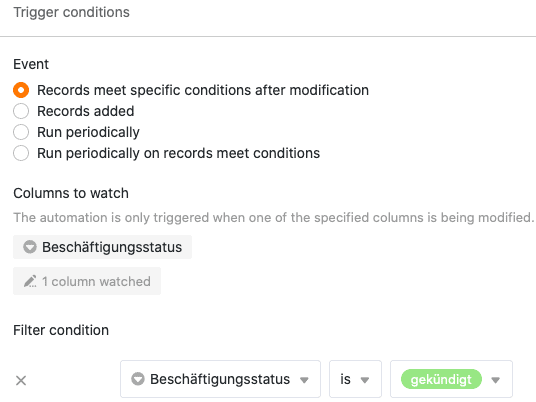This screenshot has width=536, height=402.
Task: Click the Beschäftigungsstatus text in filter dropdown
Action: coord(220,379)
